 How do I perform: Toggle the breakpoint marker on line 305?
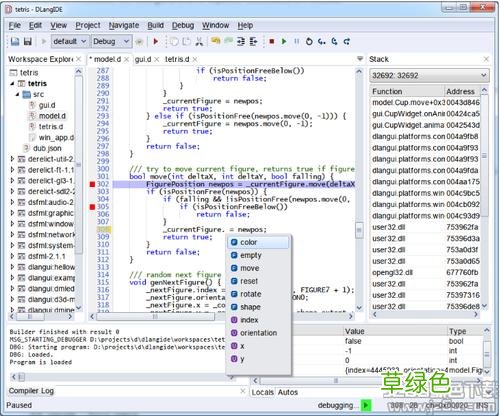(92, 207)
